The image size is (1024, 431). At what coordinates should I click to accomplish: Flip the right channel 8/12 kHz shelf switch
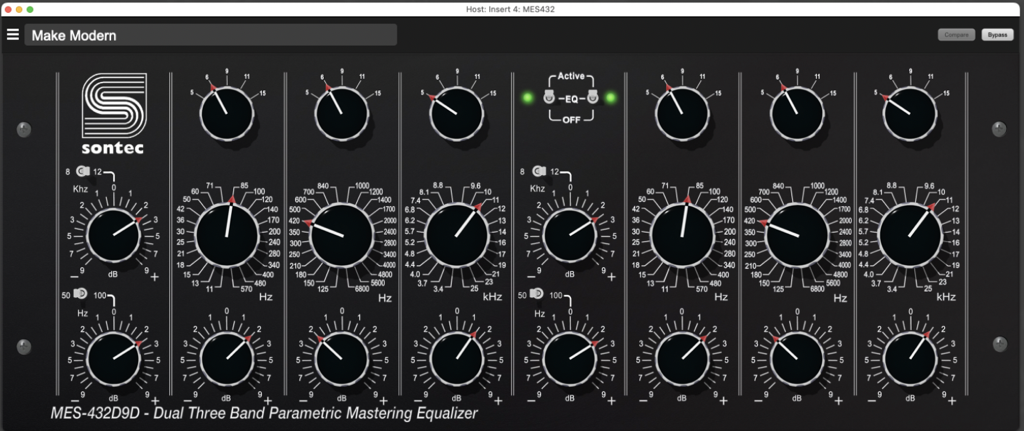538,172
